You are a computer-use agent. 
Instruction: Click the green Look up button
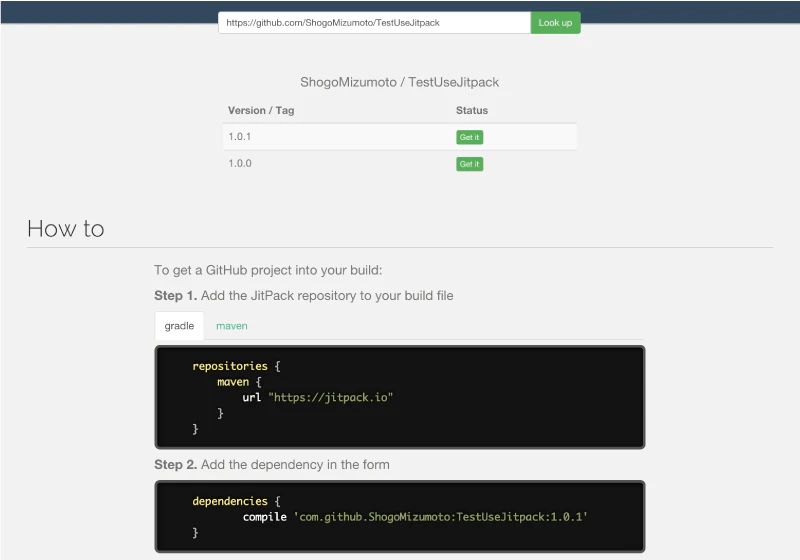tap(555, 22)
